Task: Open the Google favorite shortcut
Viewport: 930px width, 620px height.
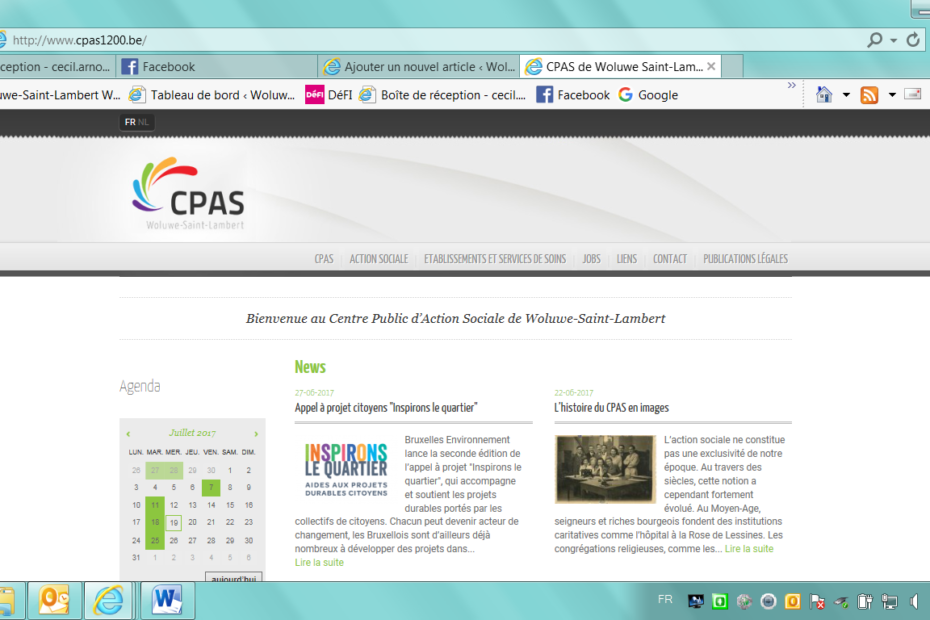Action: (648, 95)
